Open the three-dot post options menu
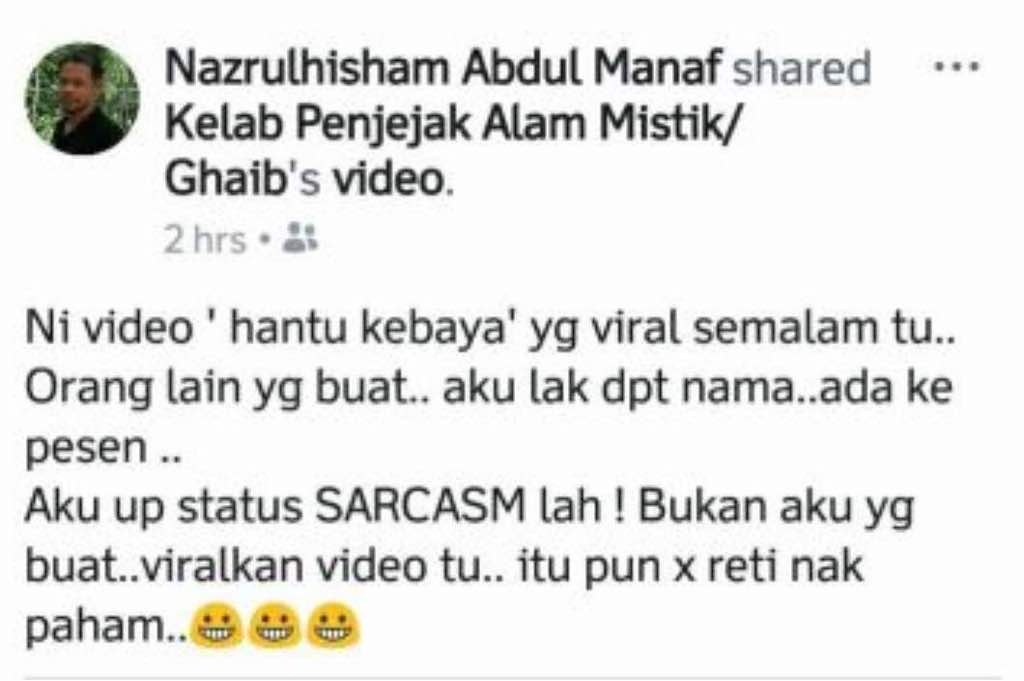This screenshot has height=681, width=1024. click(x=957, y=66)
